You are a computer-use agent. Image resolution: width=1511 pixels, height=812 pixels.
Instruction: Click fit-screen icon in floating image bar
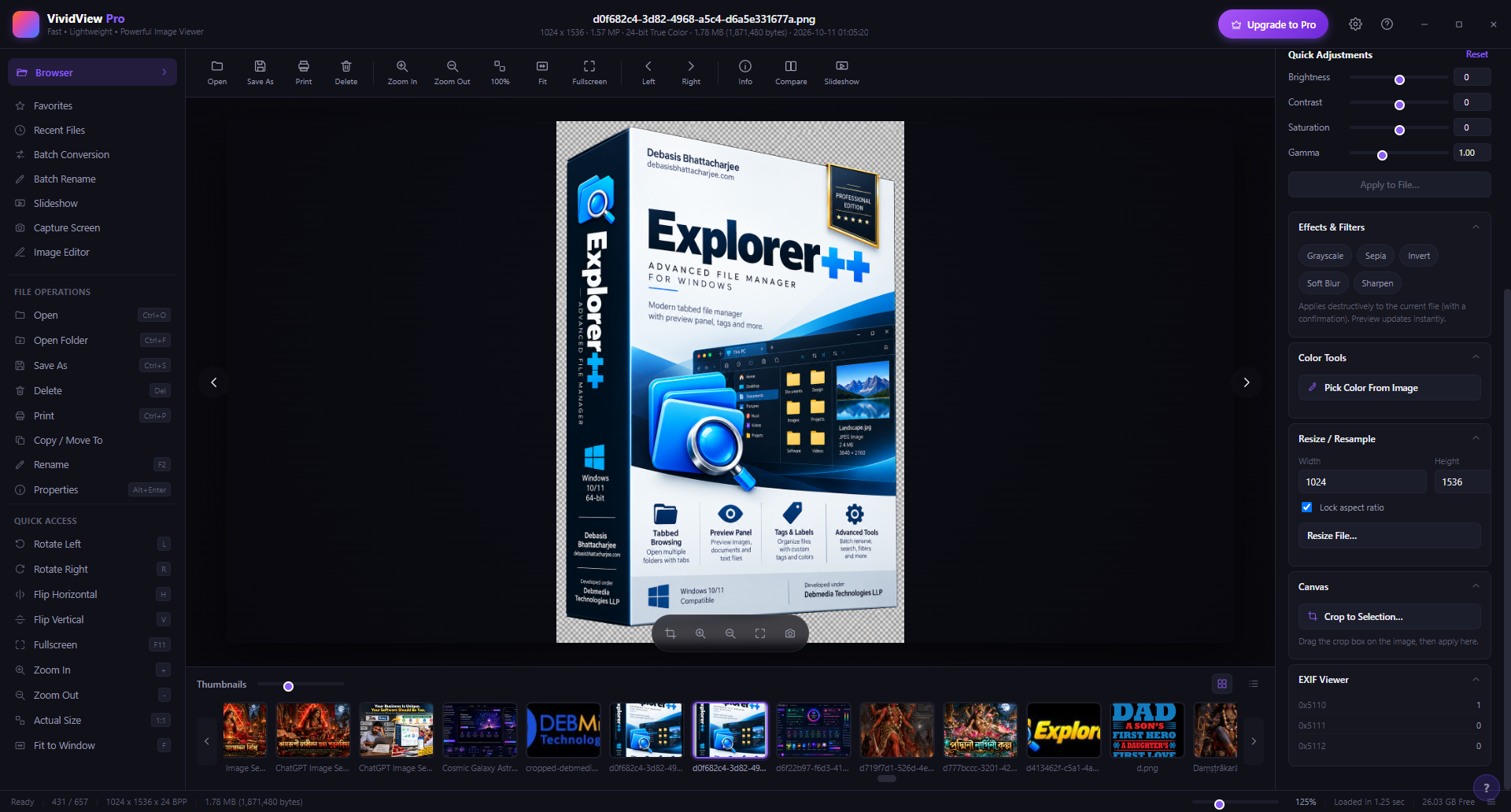[x=760, y=633]
